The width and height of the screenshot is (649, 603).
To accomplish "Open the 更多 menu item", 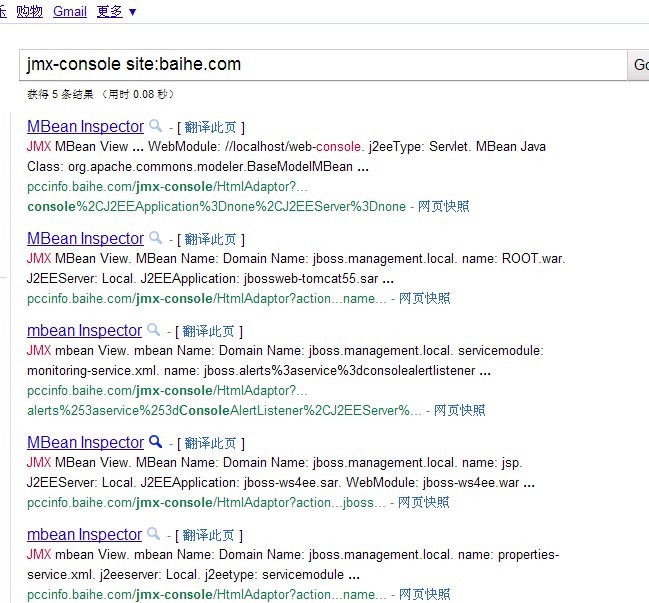I will (110, 11).
